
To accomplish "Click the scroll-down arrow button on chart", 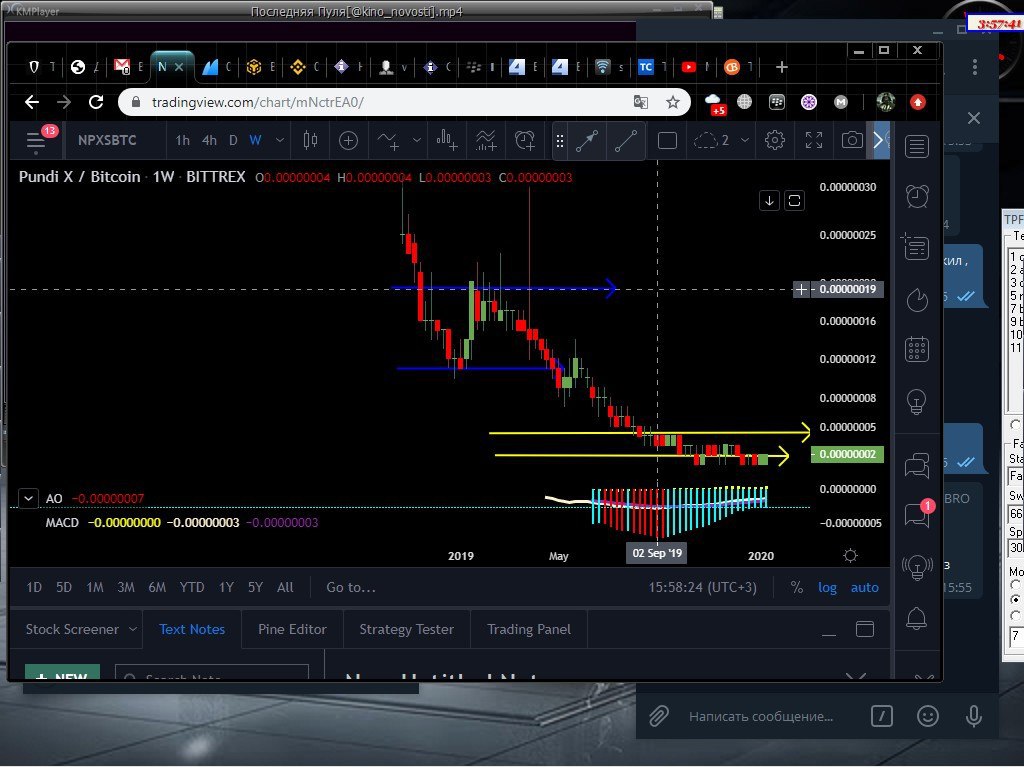I will point(769,200).
